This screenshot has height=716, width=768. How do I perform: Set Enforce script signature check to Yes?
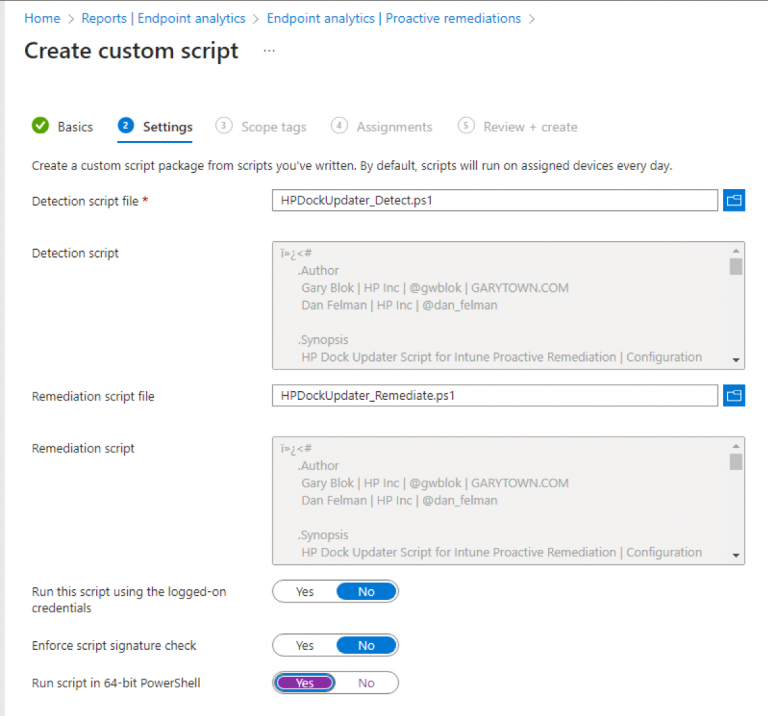[x=305, y=646]
